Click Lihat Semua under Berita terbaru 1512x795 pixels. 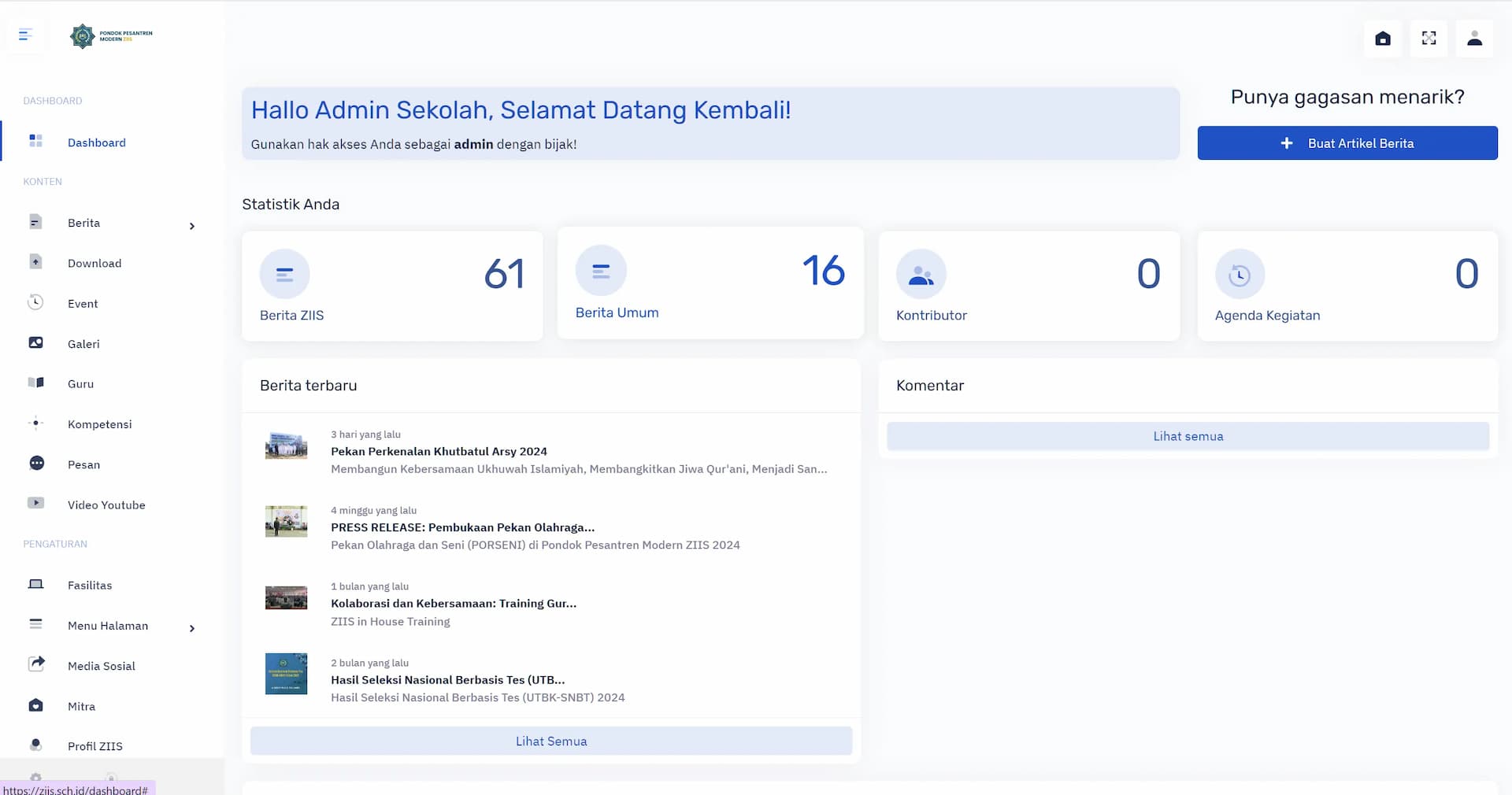click(551, 741)
